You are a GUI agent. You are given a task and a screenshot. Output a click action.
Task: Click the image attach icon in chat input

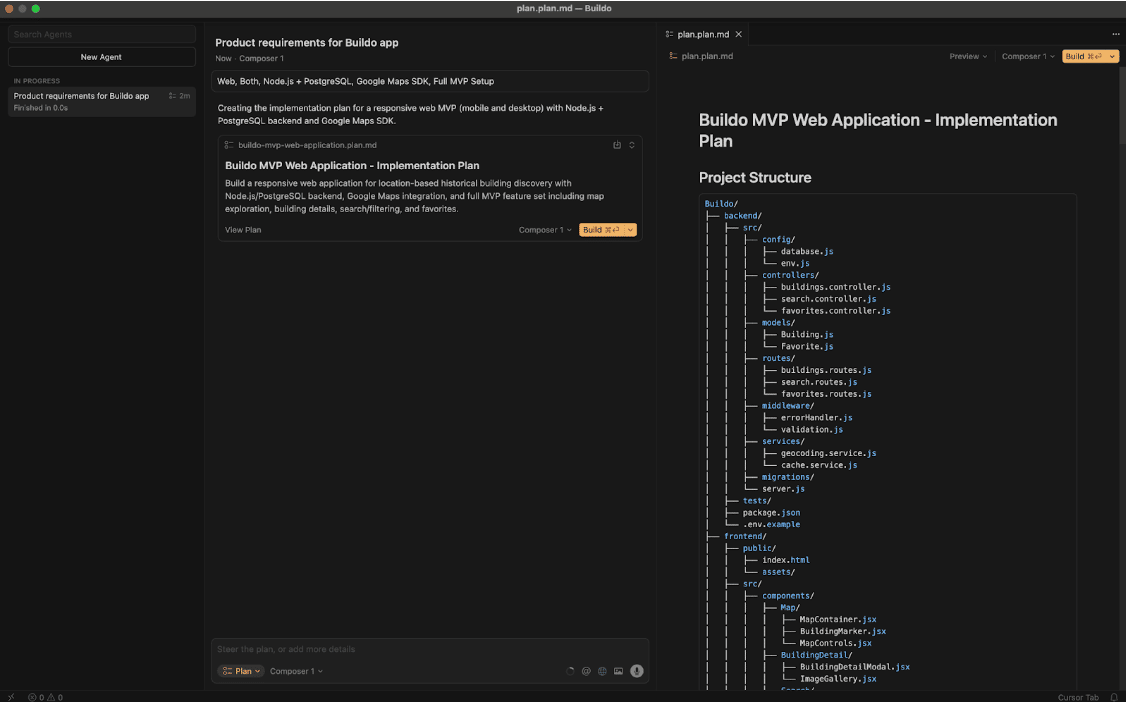pos(618,671)
